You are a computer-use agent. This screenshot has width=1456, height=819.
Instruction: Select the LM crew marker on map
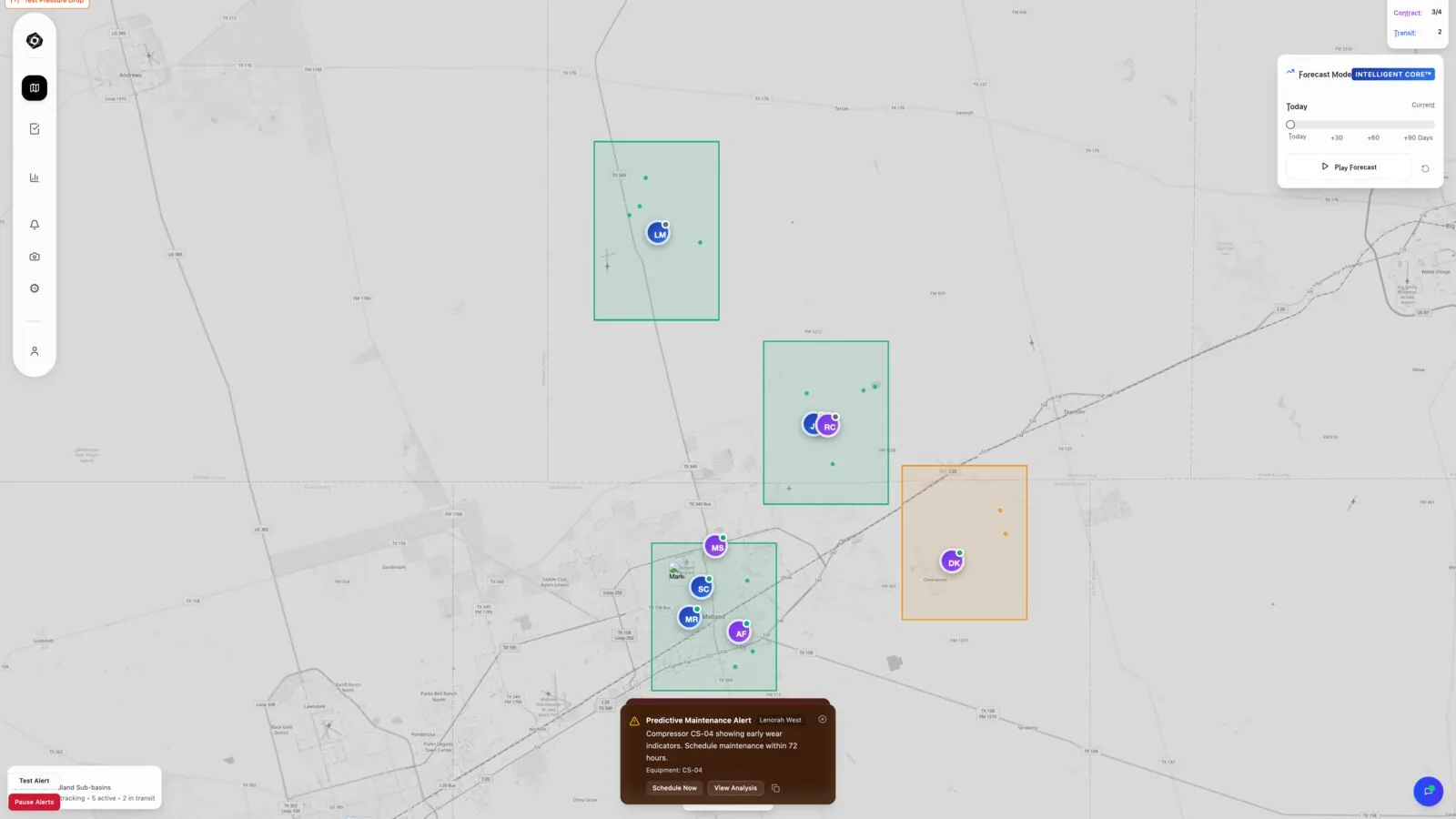pos(659,234)
